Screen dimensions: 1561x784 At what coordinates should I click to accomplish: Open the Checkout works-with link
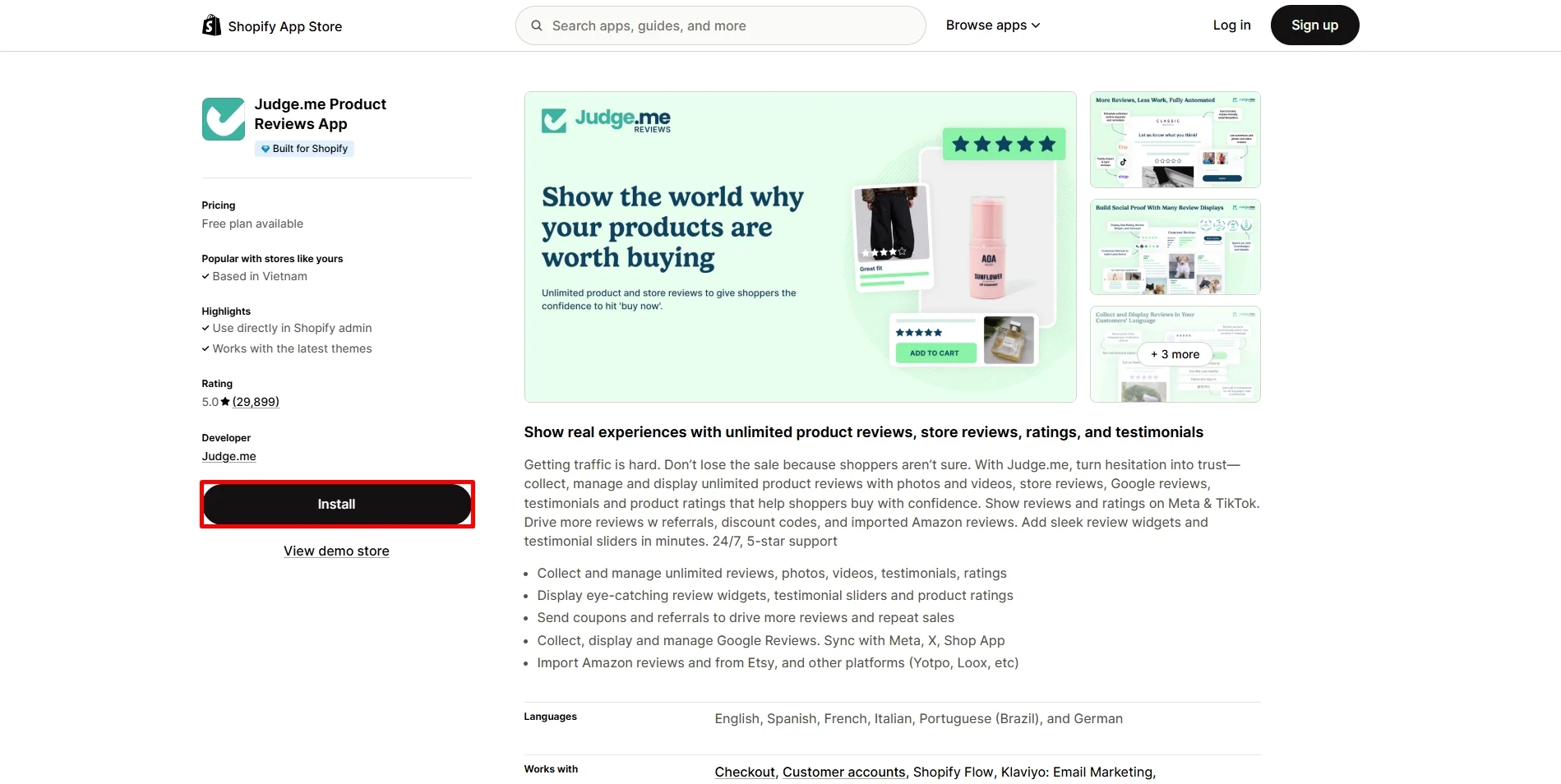(x=745, y=772)
